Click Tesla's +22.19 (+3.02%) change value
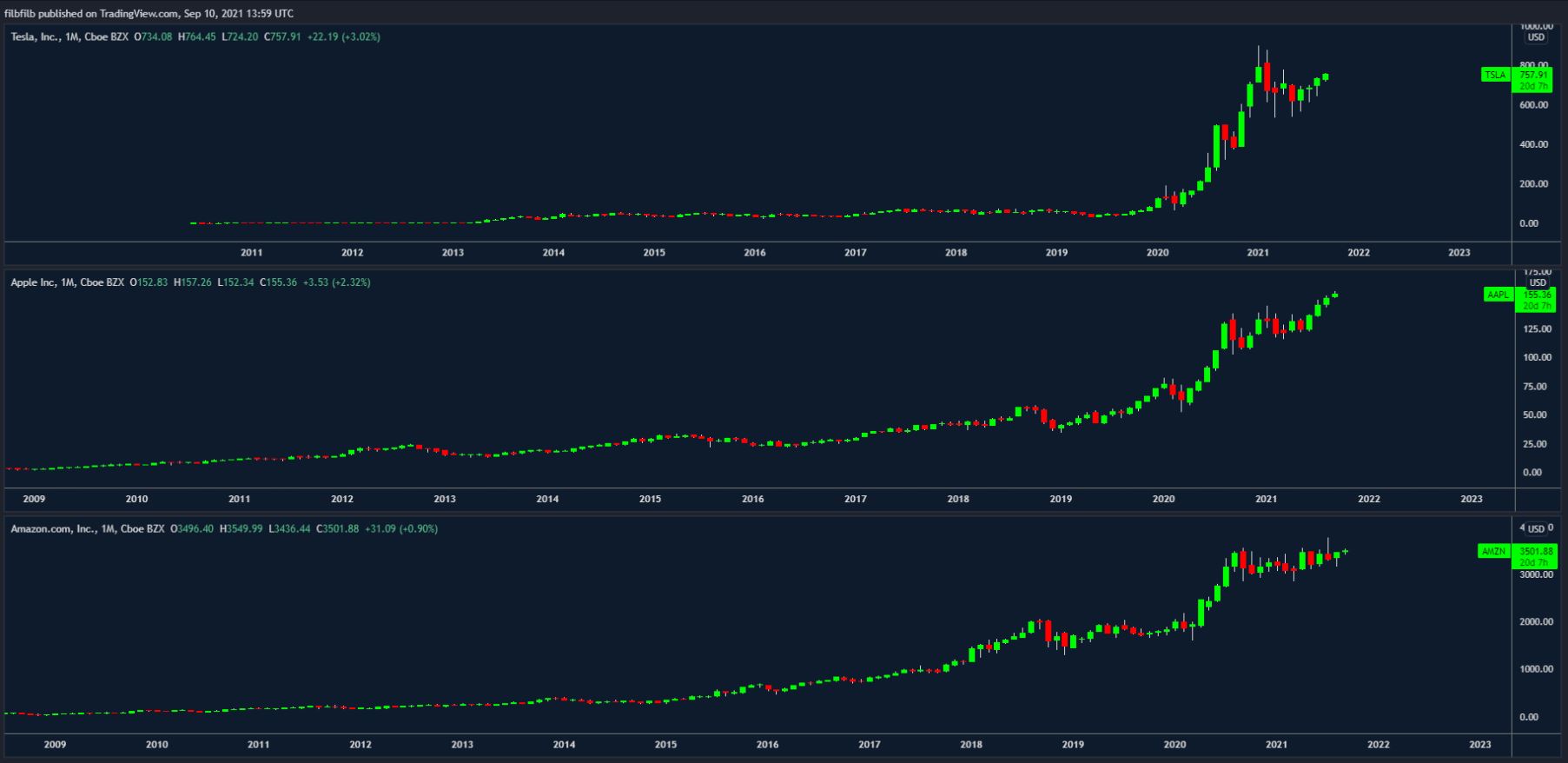This screenshot has width=1568, height=763. pyautogui.click(x=343, y=37)
